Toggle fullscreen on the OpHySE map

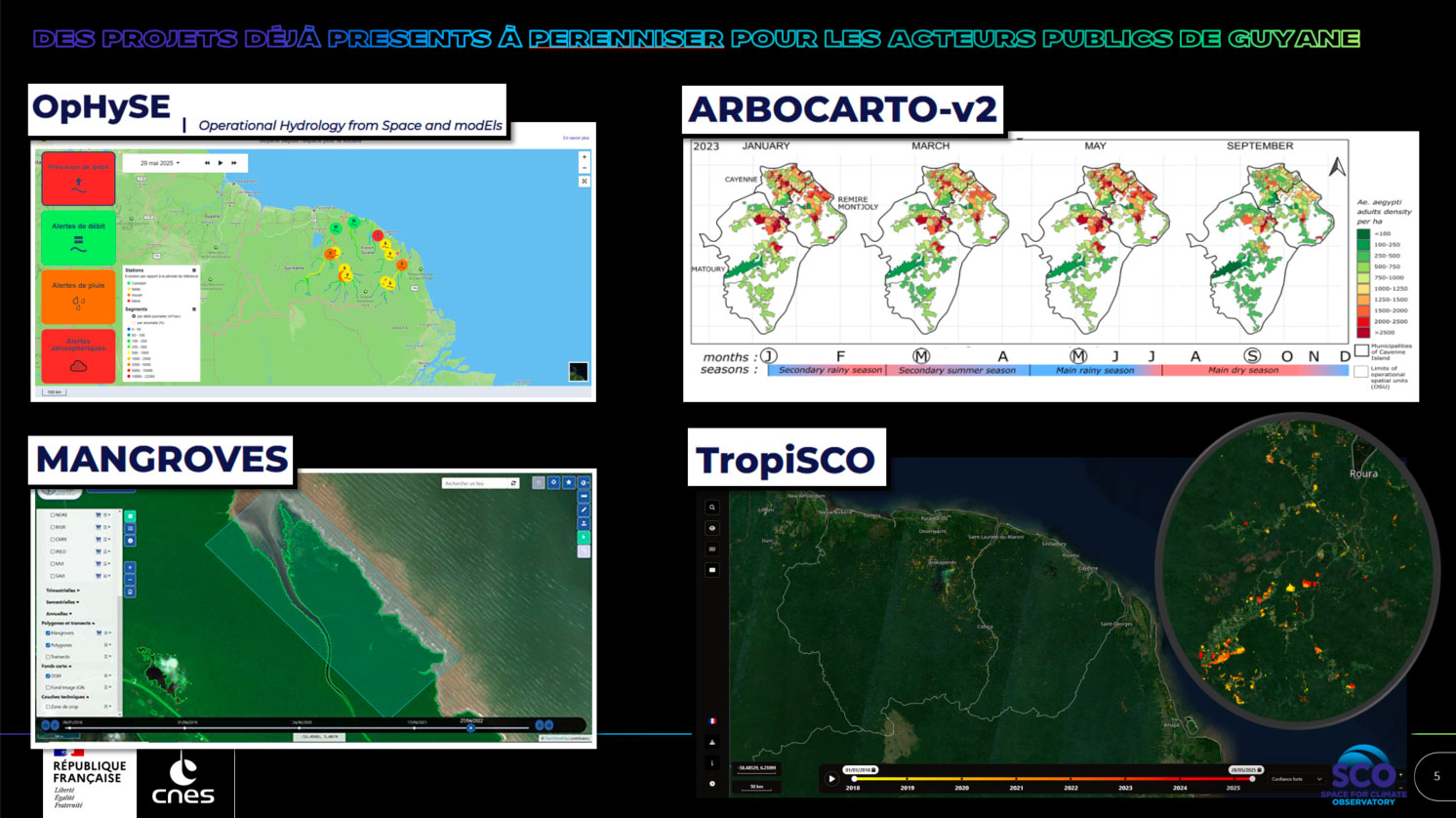tap(585, 182)
